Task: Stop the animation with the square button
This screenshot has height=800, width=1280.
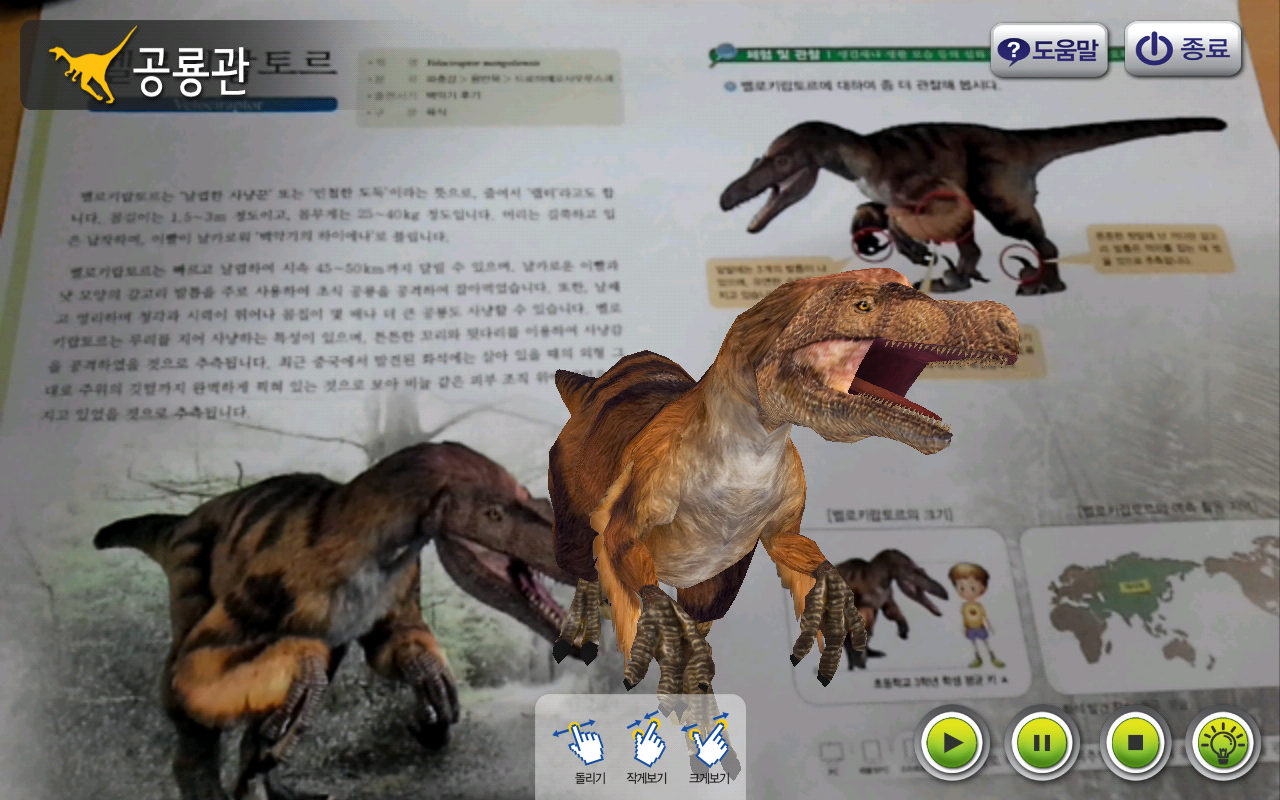Action: coord(1134,743)
